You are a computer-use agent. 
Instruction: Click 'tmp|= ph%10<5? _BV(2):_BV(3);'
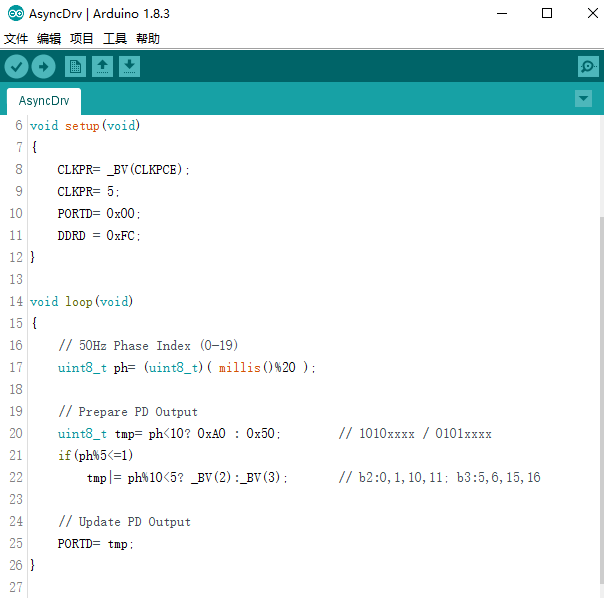pos(187,478)
